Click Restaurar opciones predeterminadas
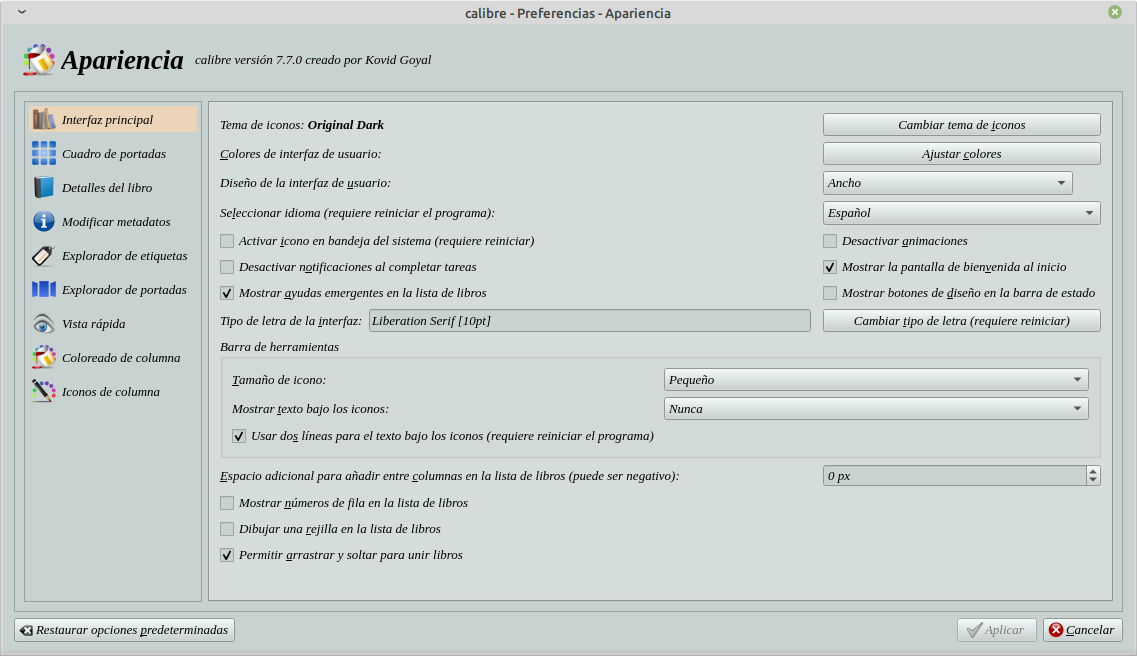 (124, 630)
